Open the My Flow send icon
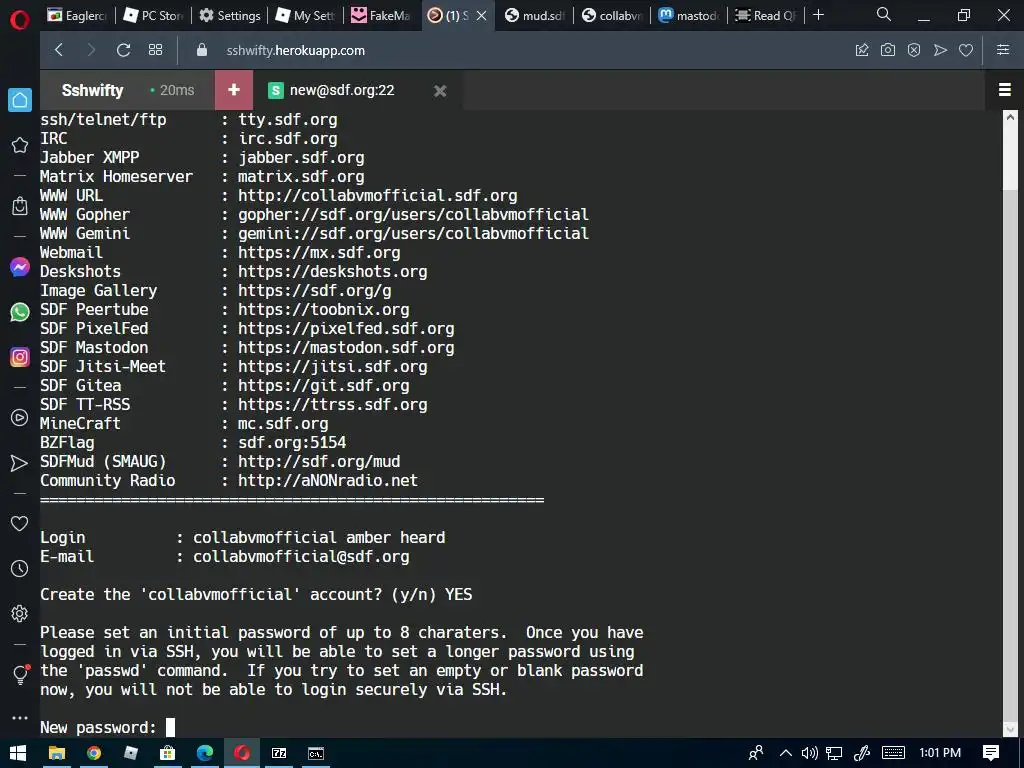The image size is (1024, 768). pyautogui.click(x=940, y=50)
